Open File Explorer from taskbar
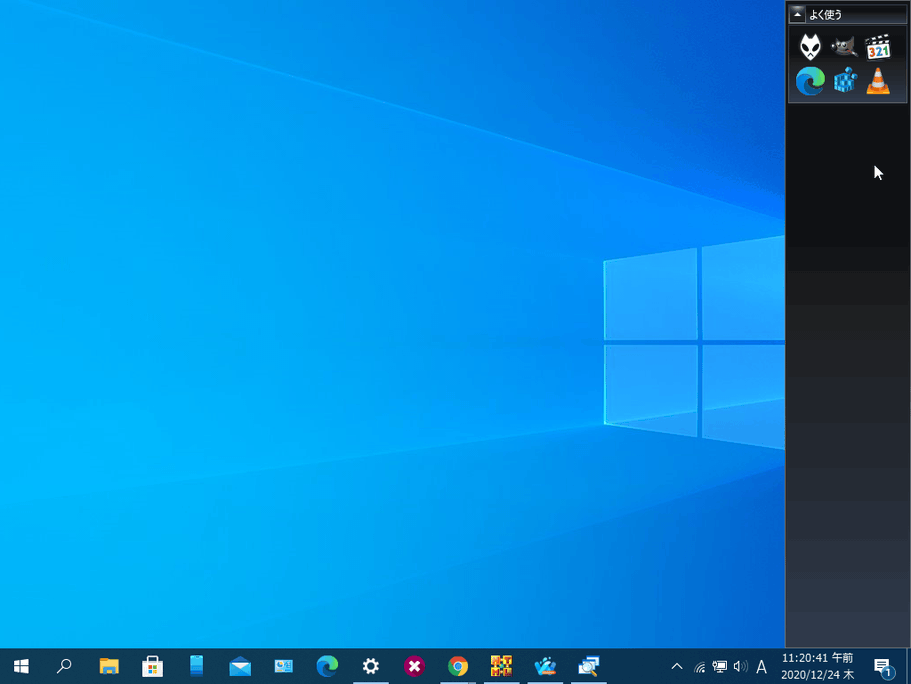The height and width of the screenshot is (684, 911). coord(109,666)
